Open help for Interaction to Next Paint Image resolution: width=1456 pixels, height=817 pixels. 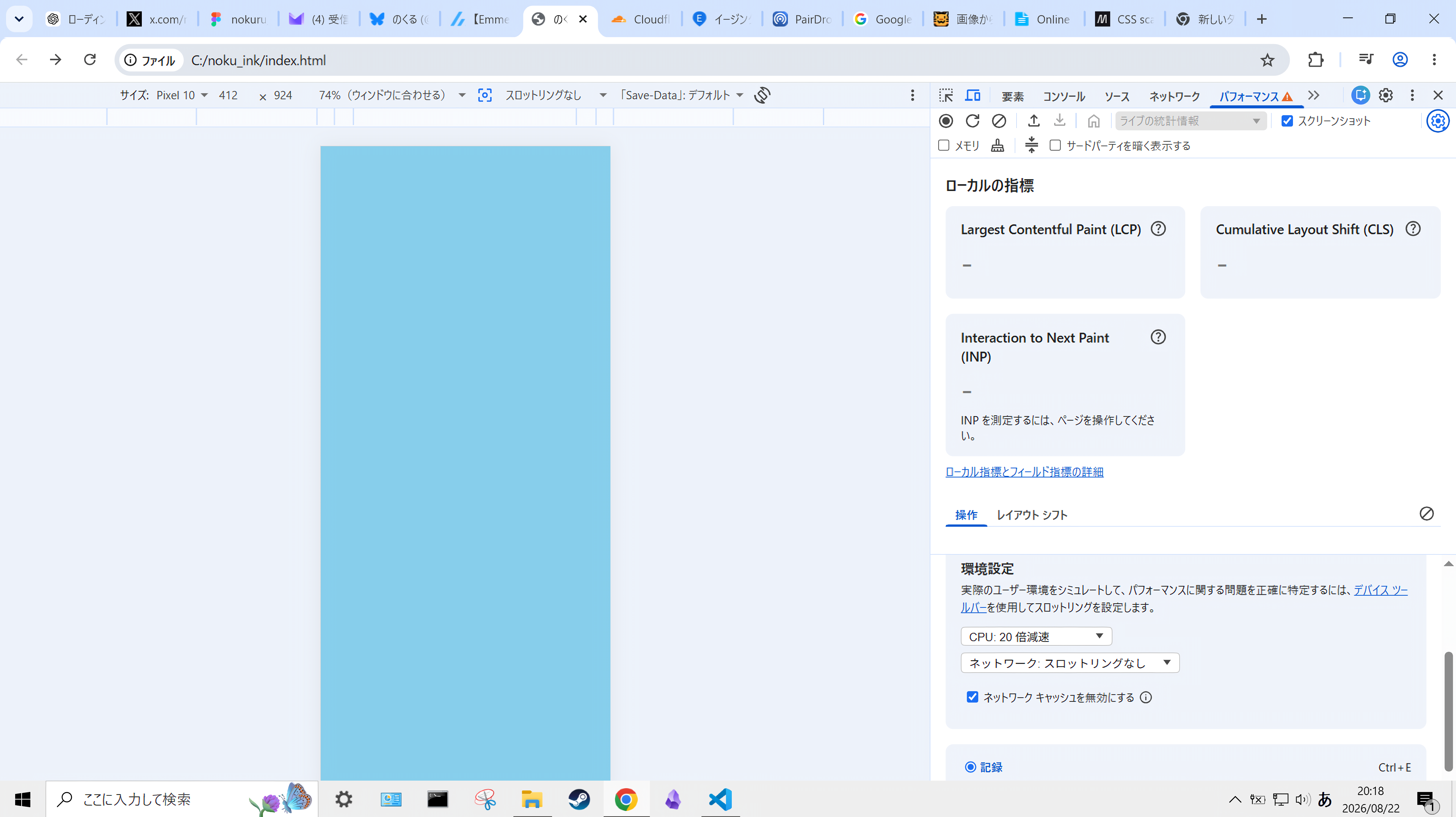click(1158, 337)
